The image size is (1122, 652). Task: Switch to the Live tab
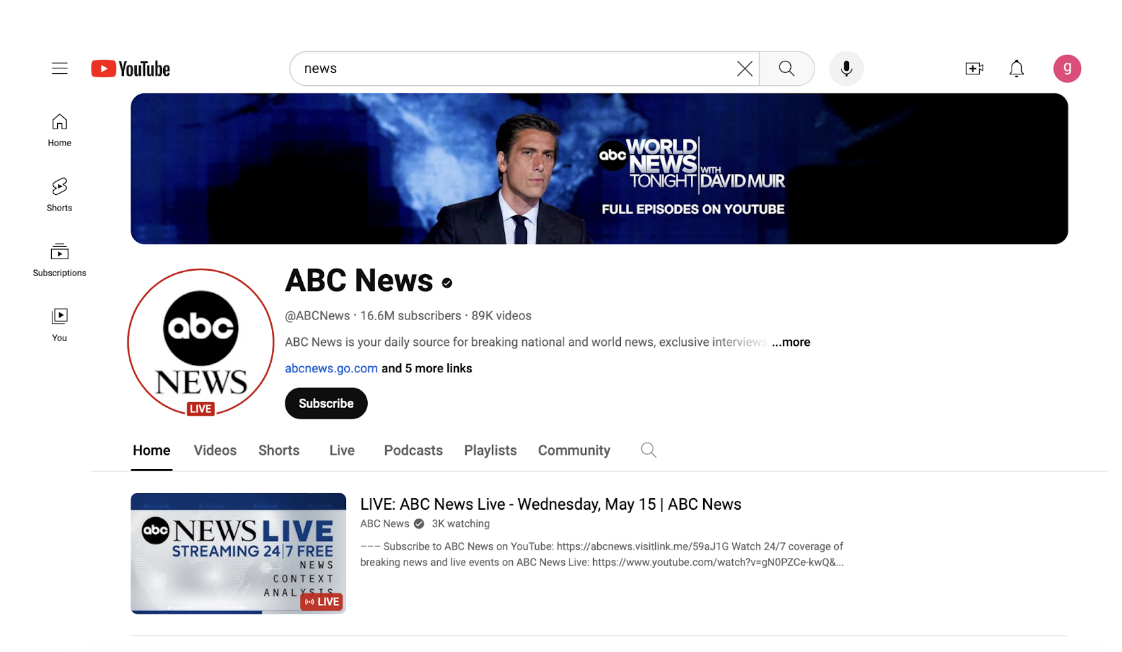pyautogui.click(x=342, y=451)
